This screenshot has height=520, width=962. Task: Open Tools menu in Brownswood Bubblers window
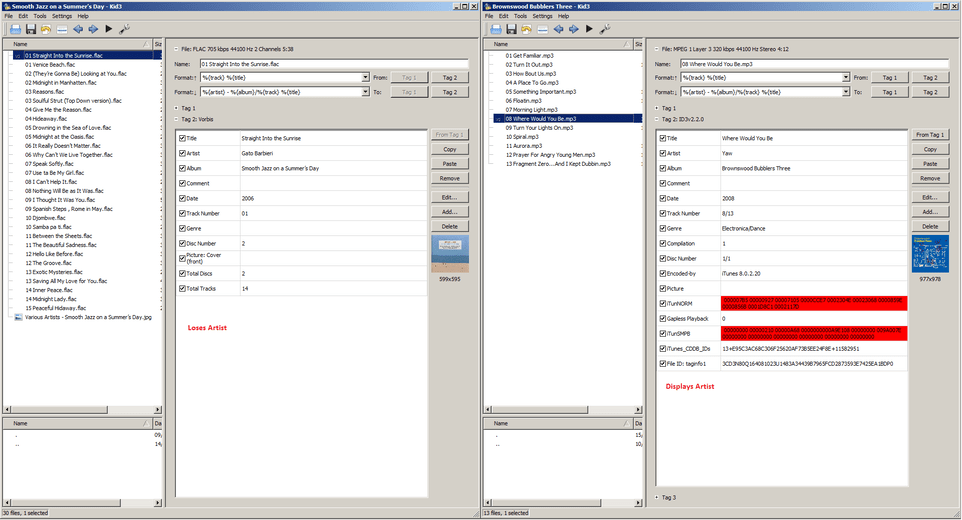point(520,16)
